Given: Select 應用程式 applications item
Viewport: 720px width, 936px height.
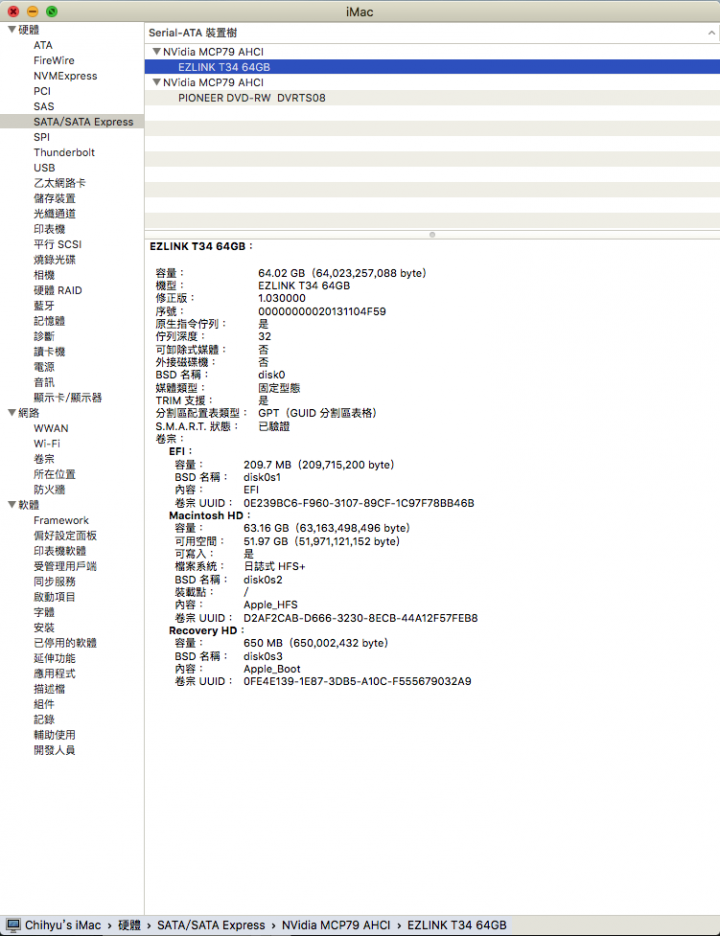Looking at the screenshot, I should 54,673.
